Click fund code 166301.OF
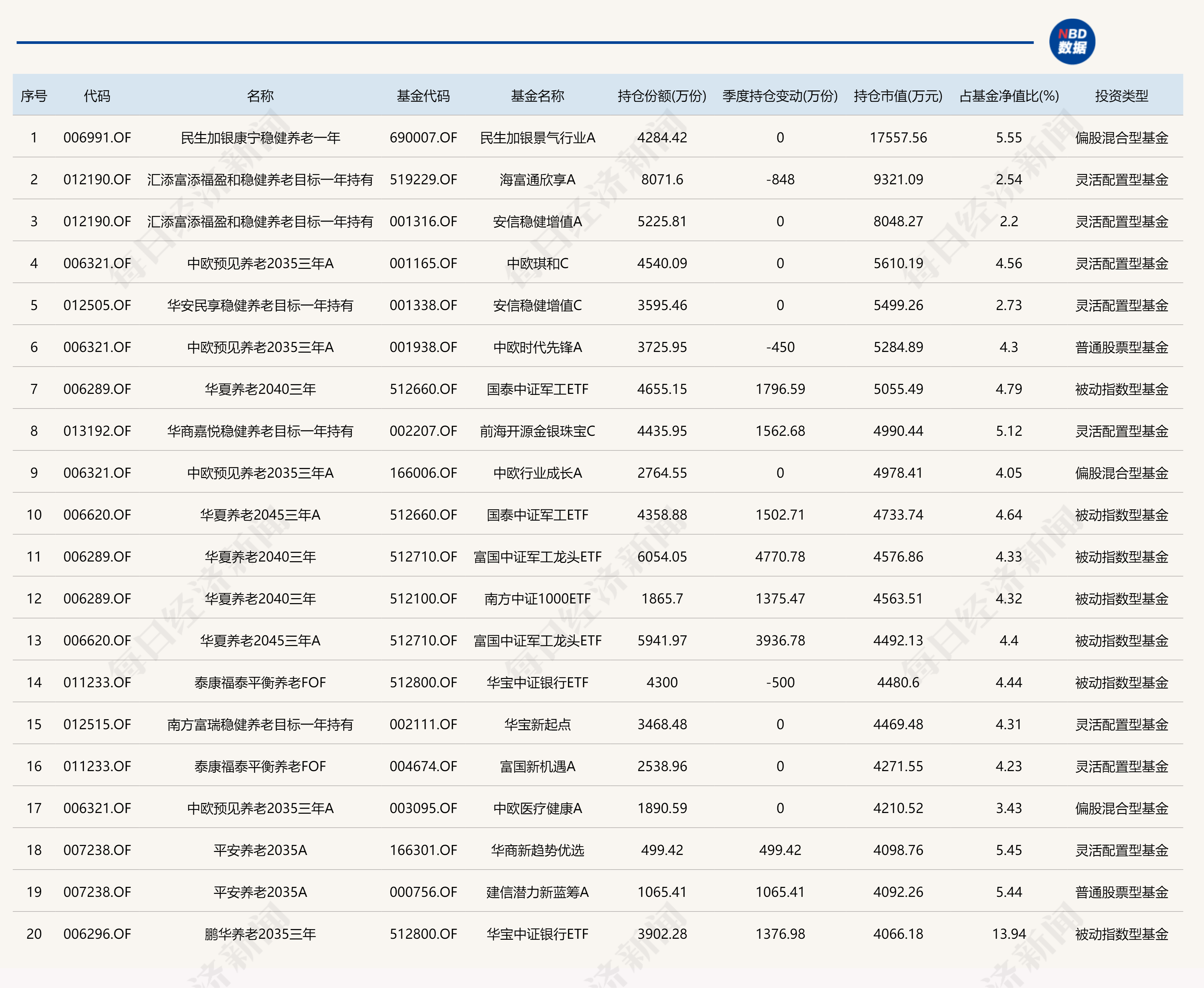 [423, 850]
